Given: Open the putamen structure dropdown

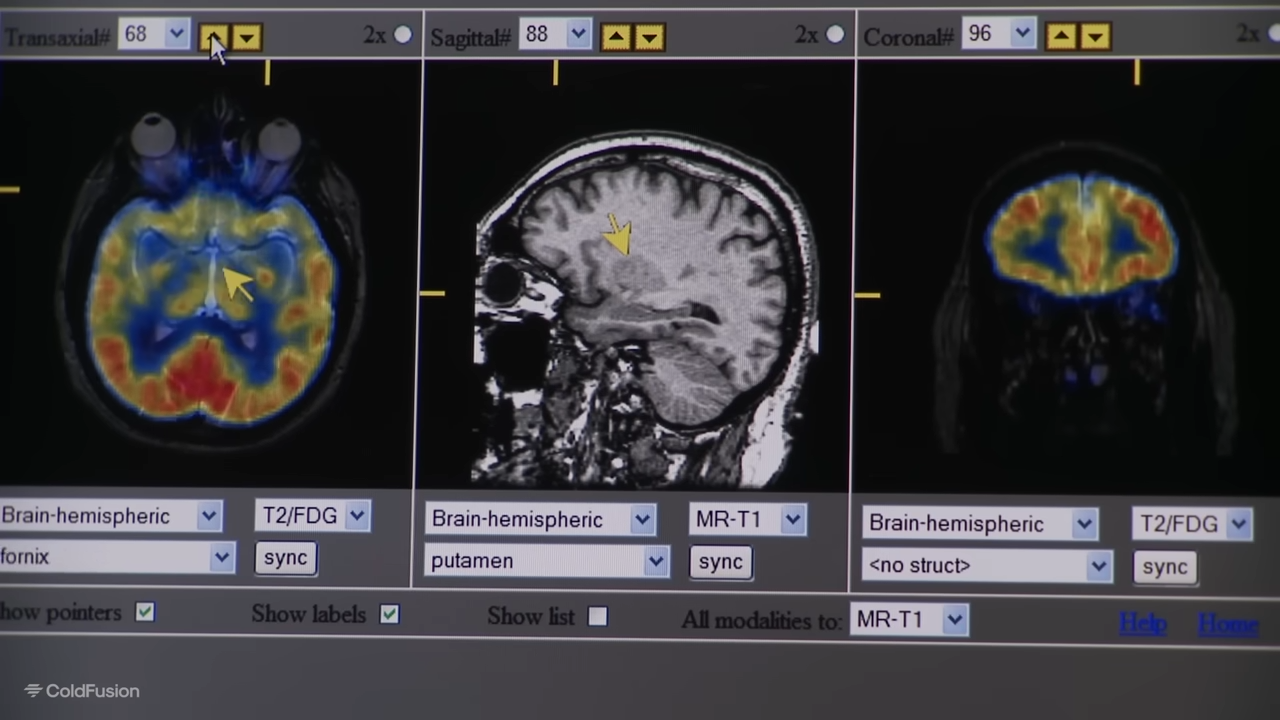Looking at the screenshot, I should [655, 561].
